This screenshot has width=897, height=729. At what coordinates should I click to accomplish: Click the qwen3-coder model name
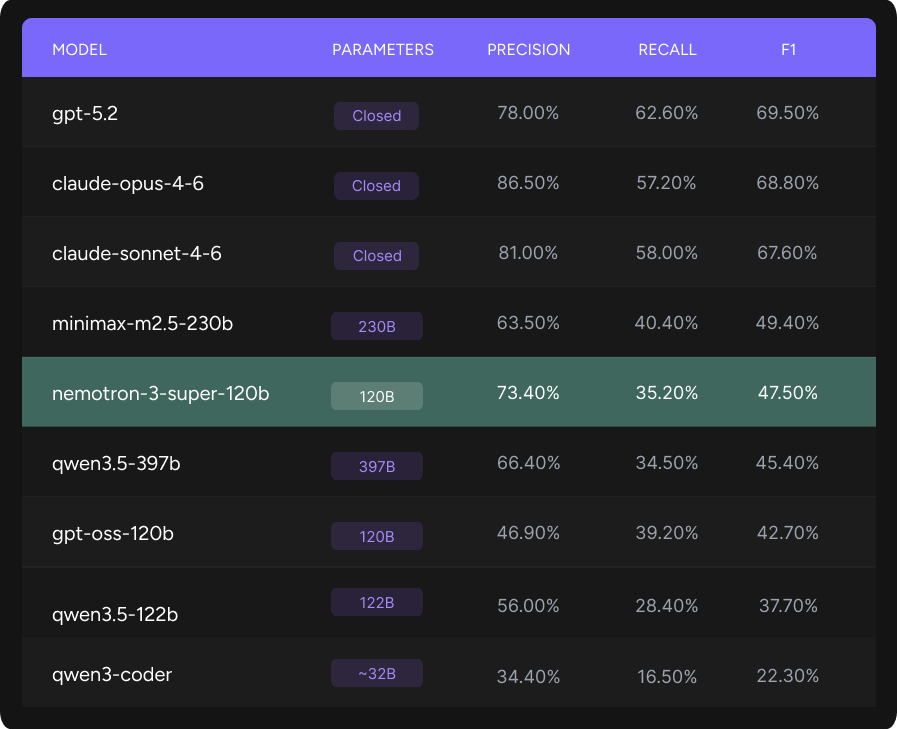(112, 675)
